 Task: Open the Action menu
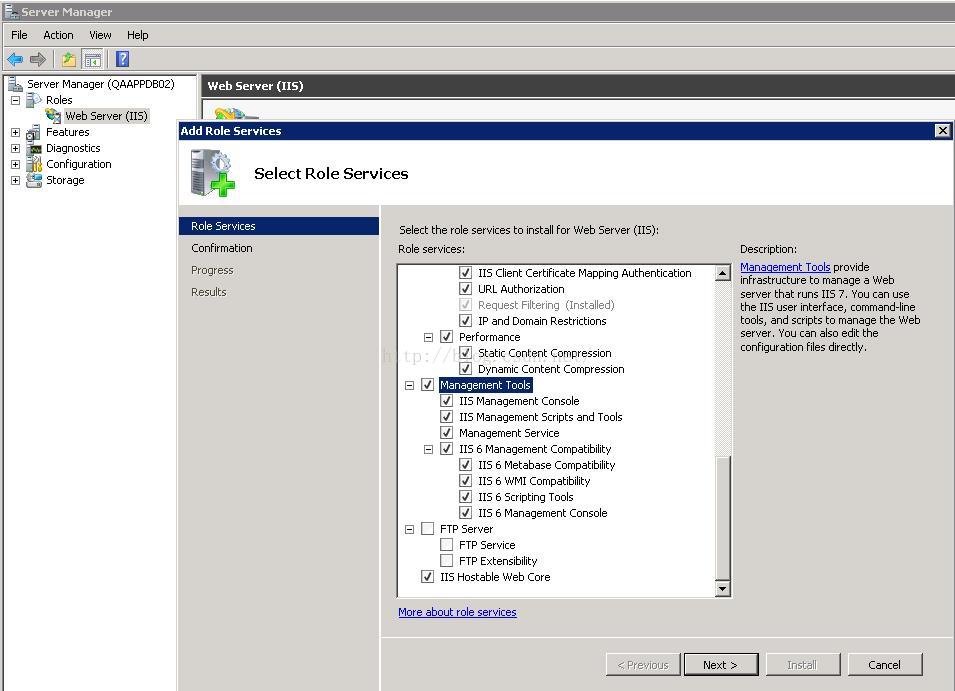(58, 35)
